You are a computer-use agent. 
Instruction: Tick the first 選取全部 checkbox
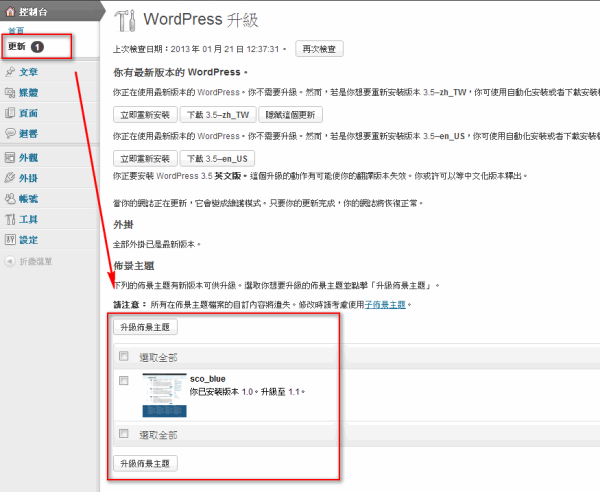tap(124, 356)
